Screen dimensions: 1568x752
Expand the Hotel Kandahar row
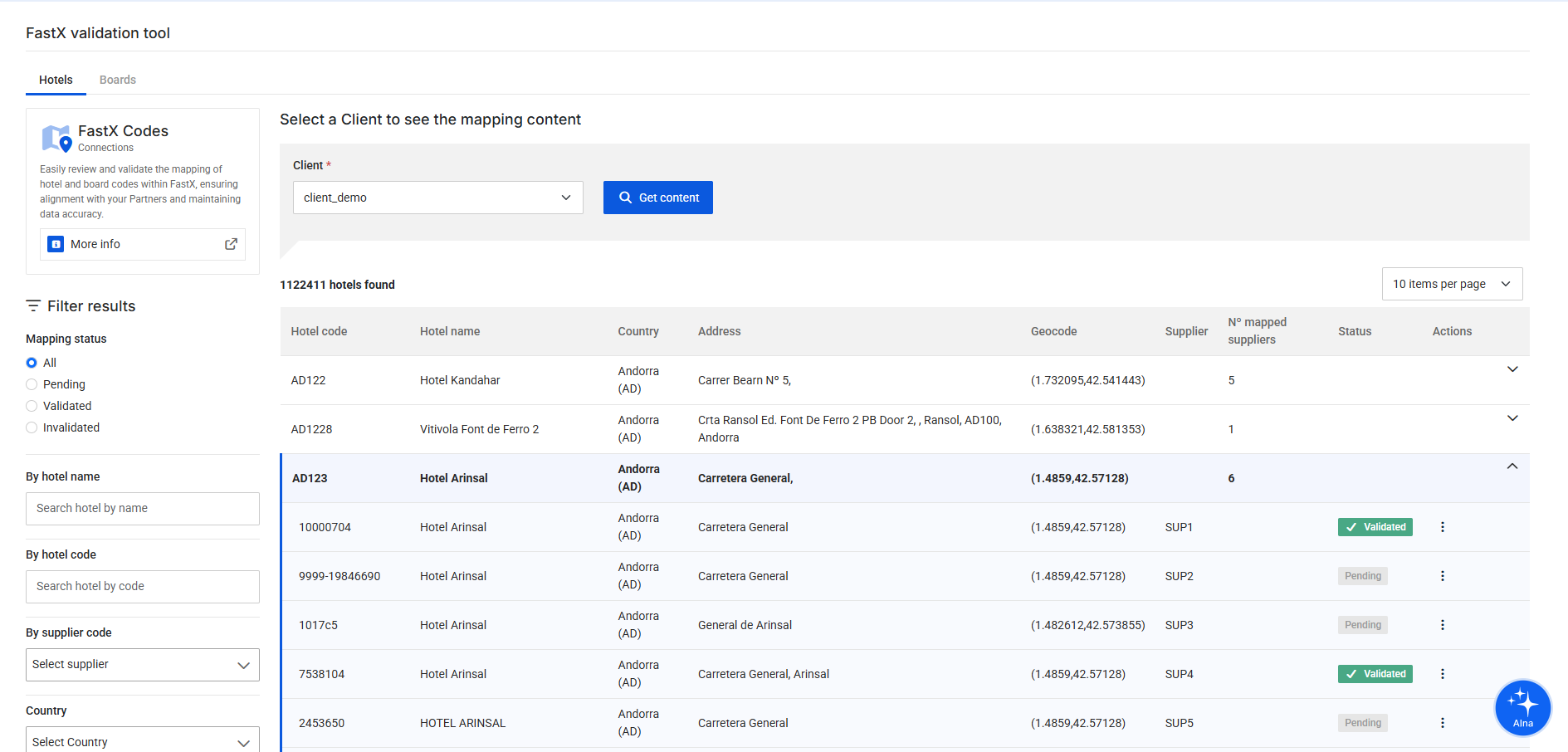[1512, 369]
